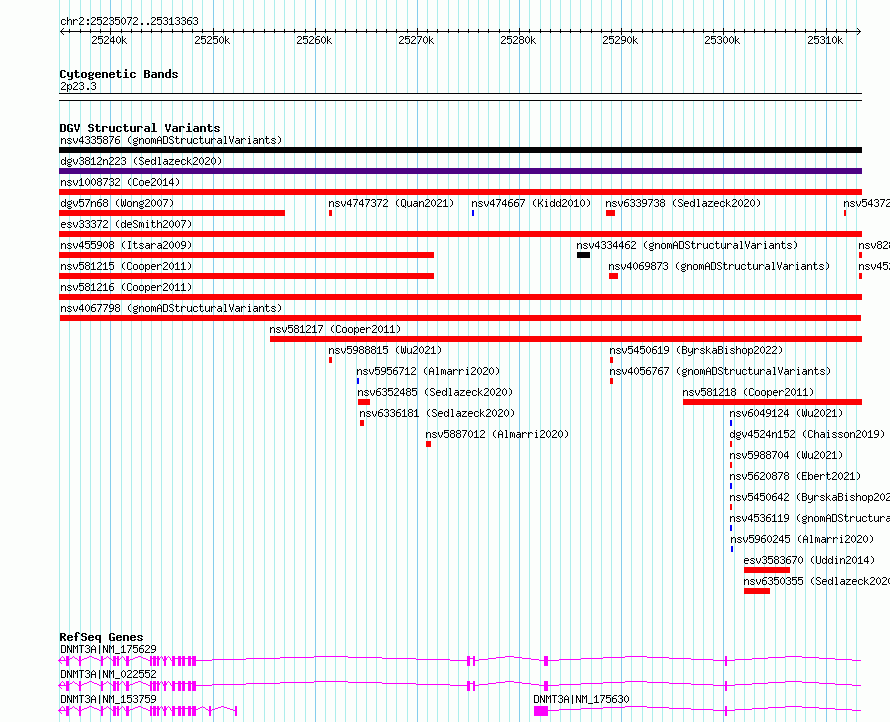Screen dimensions: 890x722
Task: Select nsv5450619 ByrskaBishop2022 variant label
Action: click(696, 350)
